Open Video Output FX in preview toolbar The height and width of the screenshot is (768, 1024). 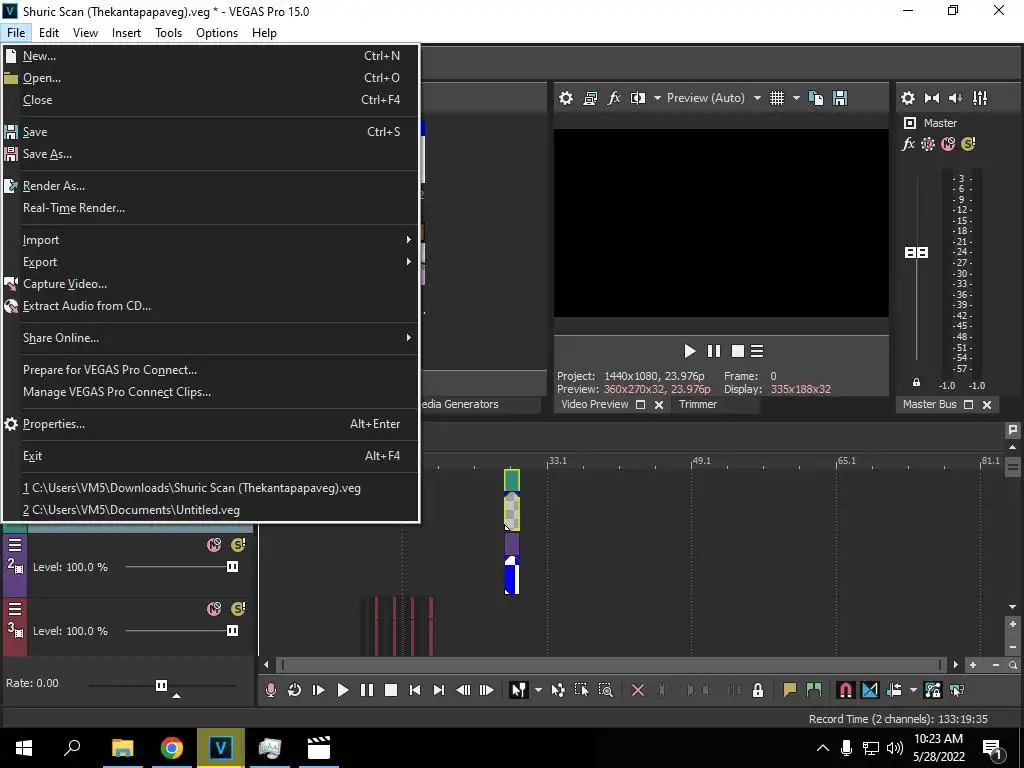[x=614, y=98]
